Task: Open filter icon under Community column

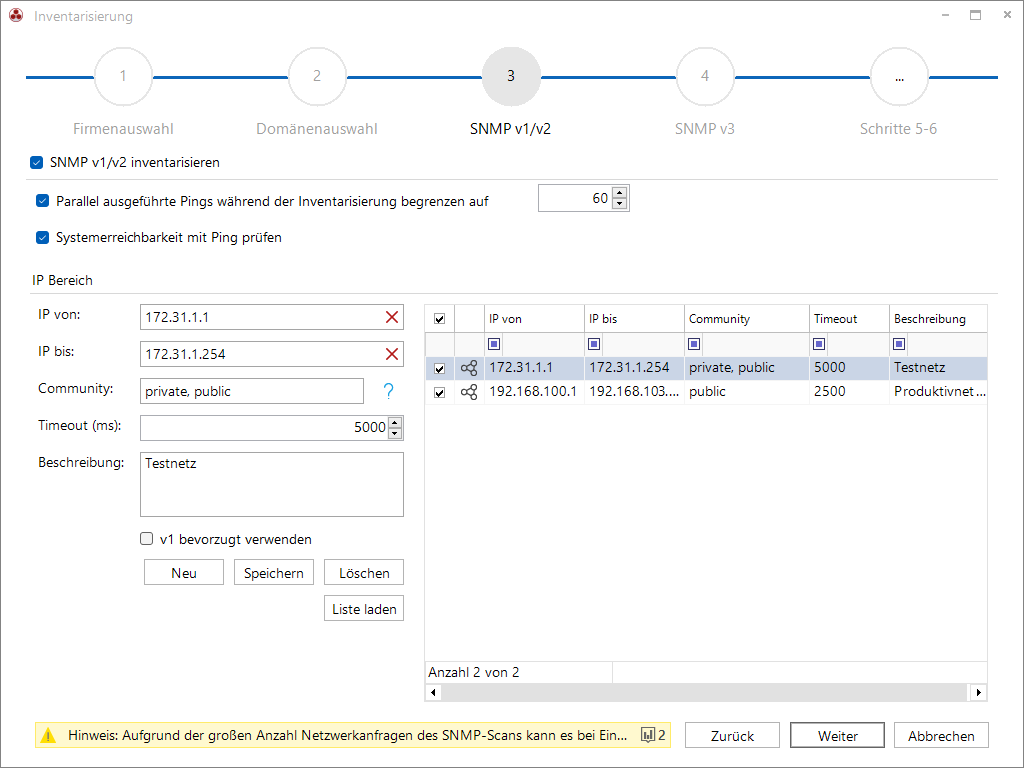Action: (x=694, y=344)
